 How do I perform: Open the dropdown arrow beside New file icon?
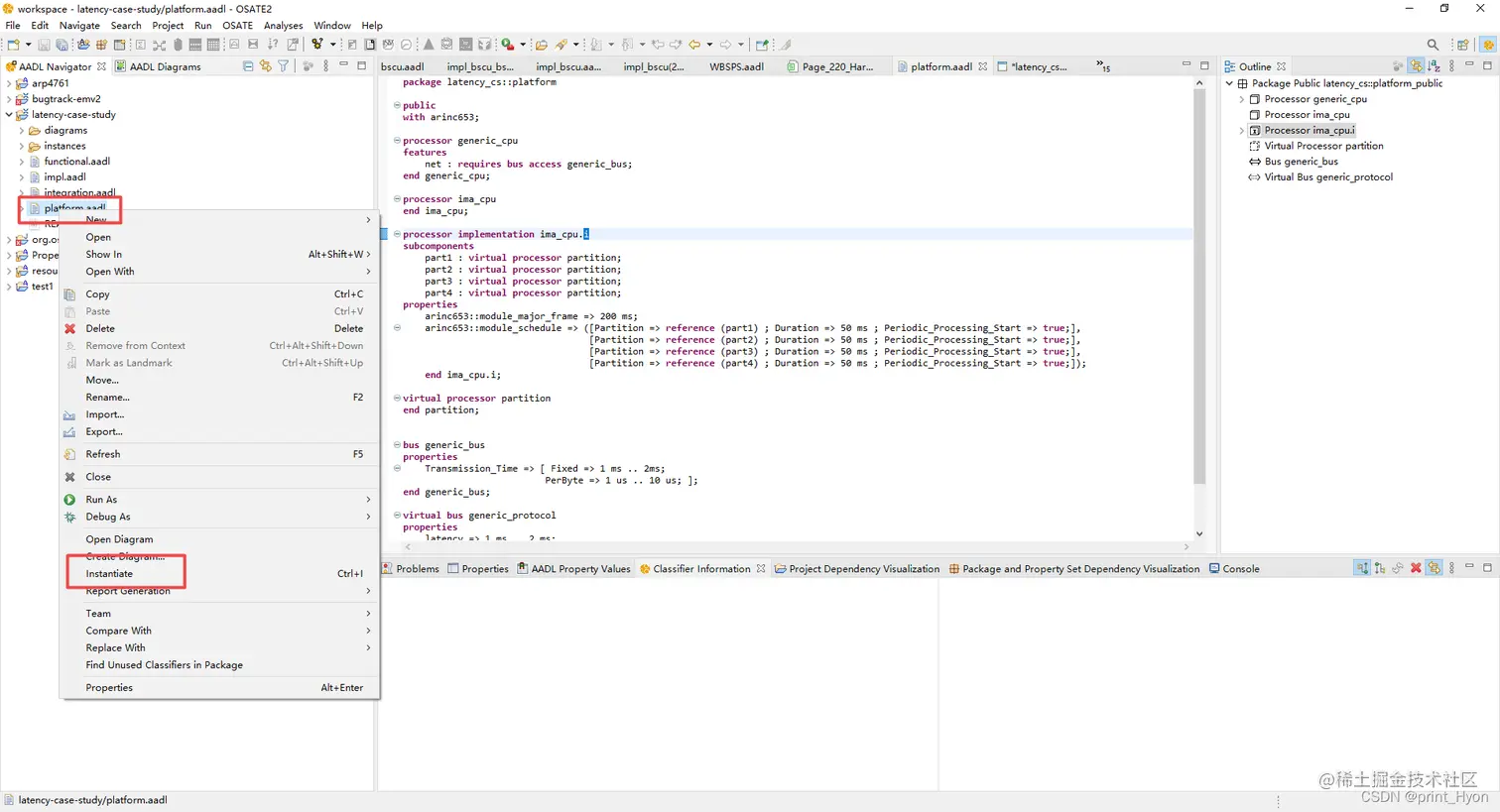click(28, 45)
